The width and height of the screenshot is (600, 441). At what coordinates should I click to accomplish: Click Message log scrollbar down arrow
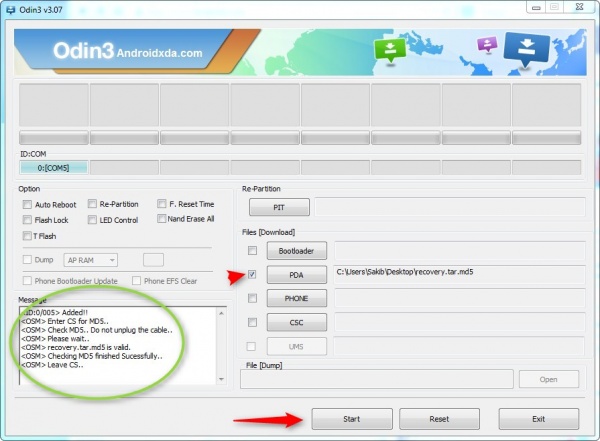(221, 379)
